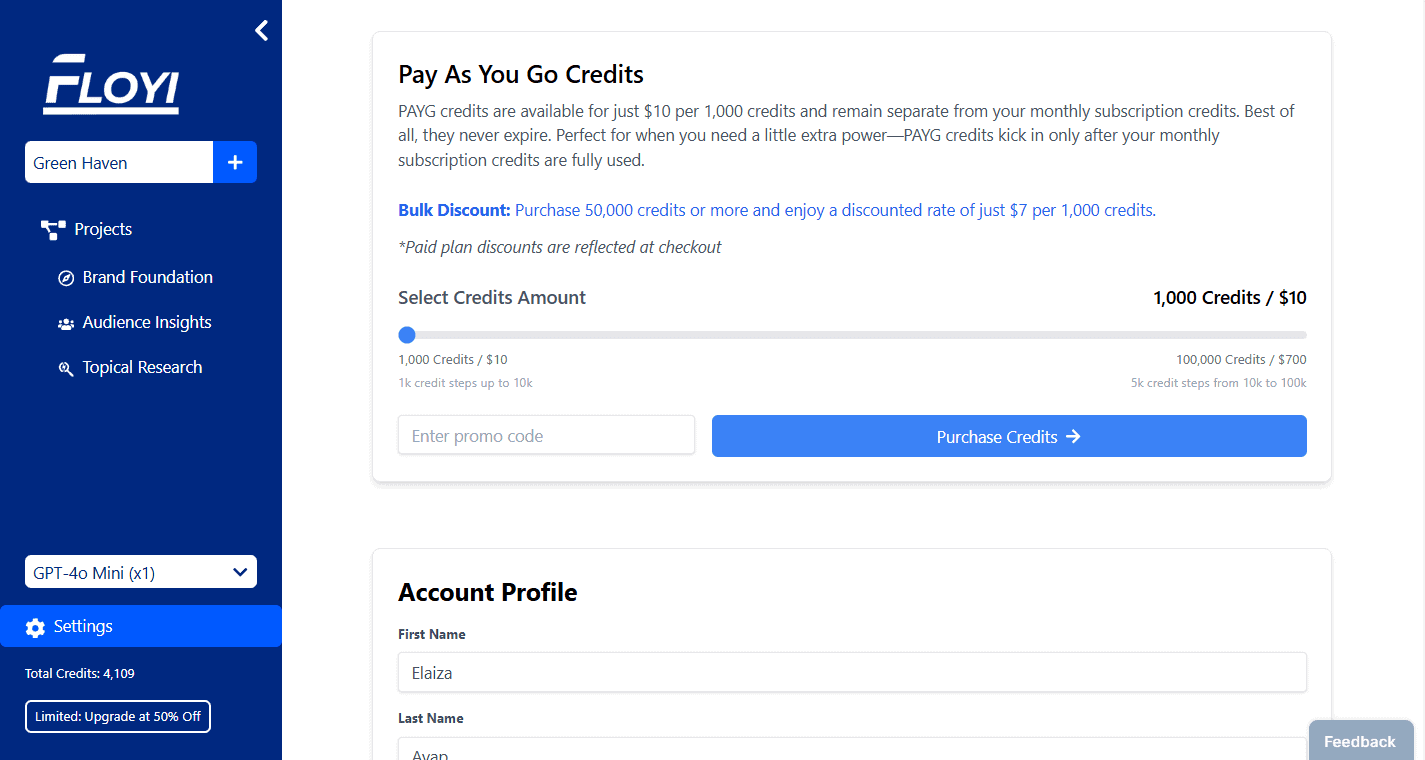Collapse the sidebar with the left chevron
This screenshot has height=760, width=1425.
coord(262,30)
